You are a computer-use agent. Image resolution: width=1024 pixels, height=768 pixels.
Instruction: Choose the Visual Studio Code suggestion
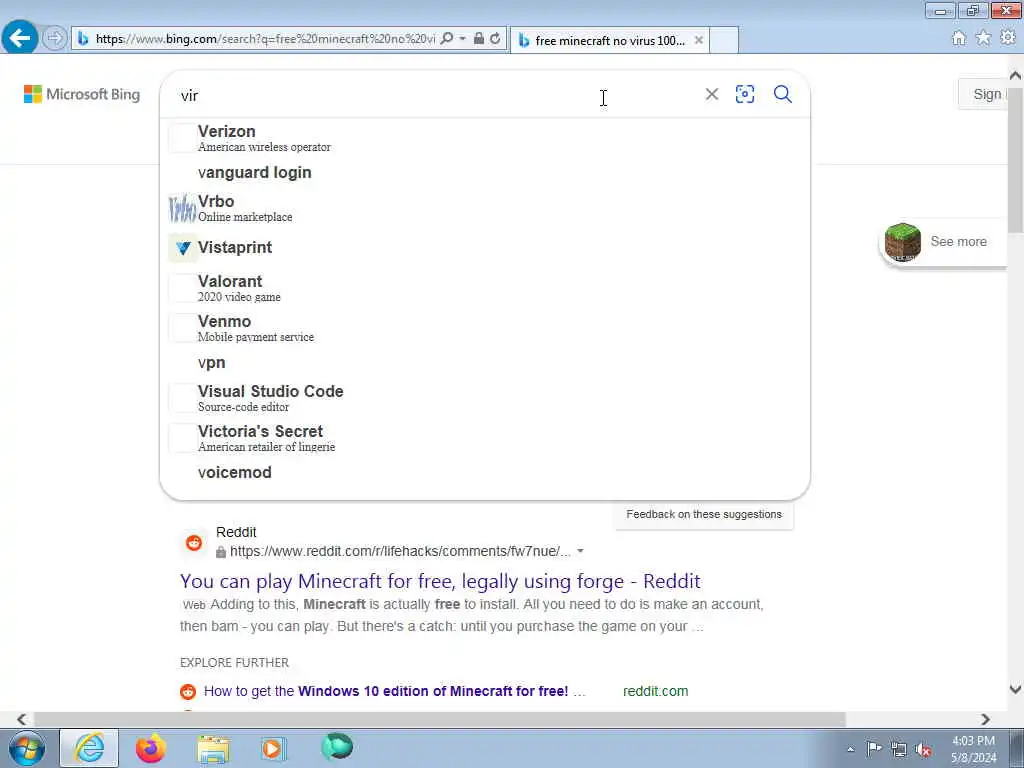tap(485, 398)
